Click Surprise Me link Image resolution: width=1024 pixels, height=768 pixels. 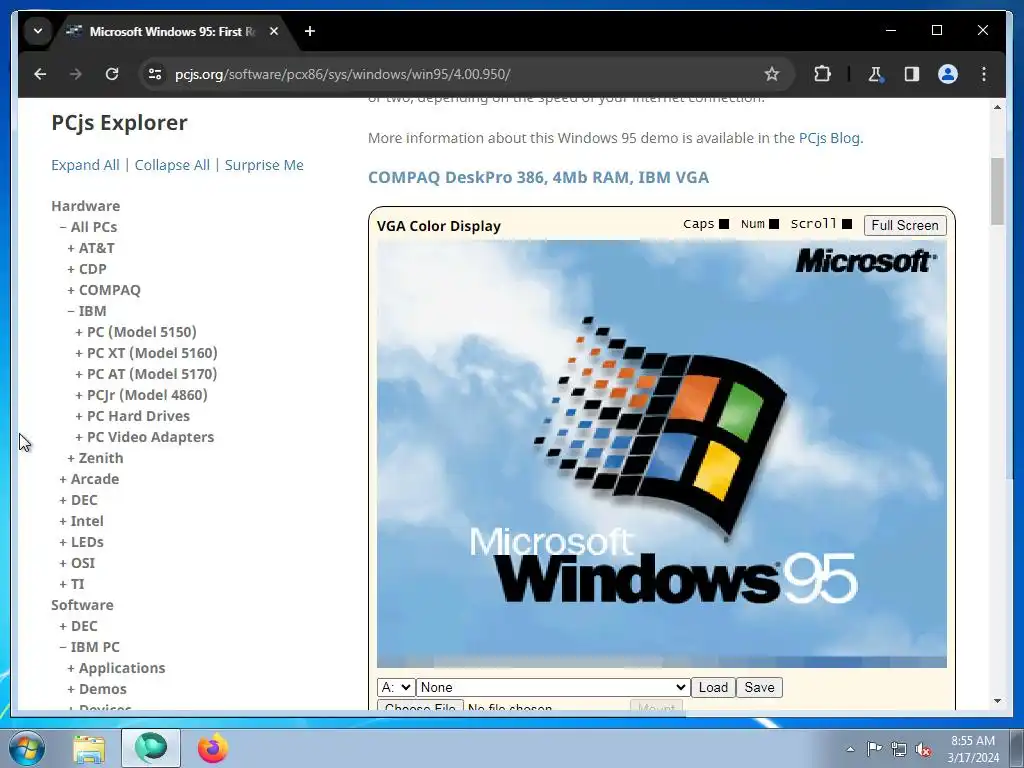pos(264,165)
